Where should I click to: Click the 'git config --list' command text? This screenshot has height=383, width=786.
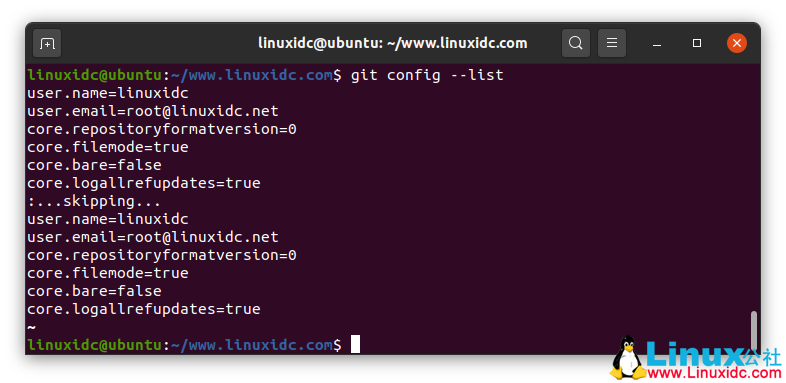coord(427,76)
